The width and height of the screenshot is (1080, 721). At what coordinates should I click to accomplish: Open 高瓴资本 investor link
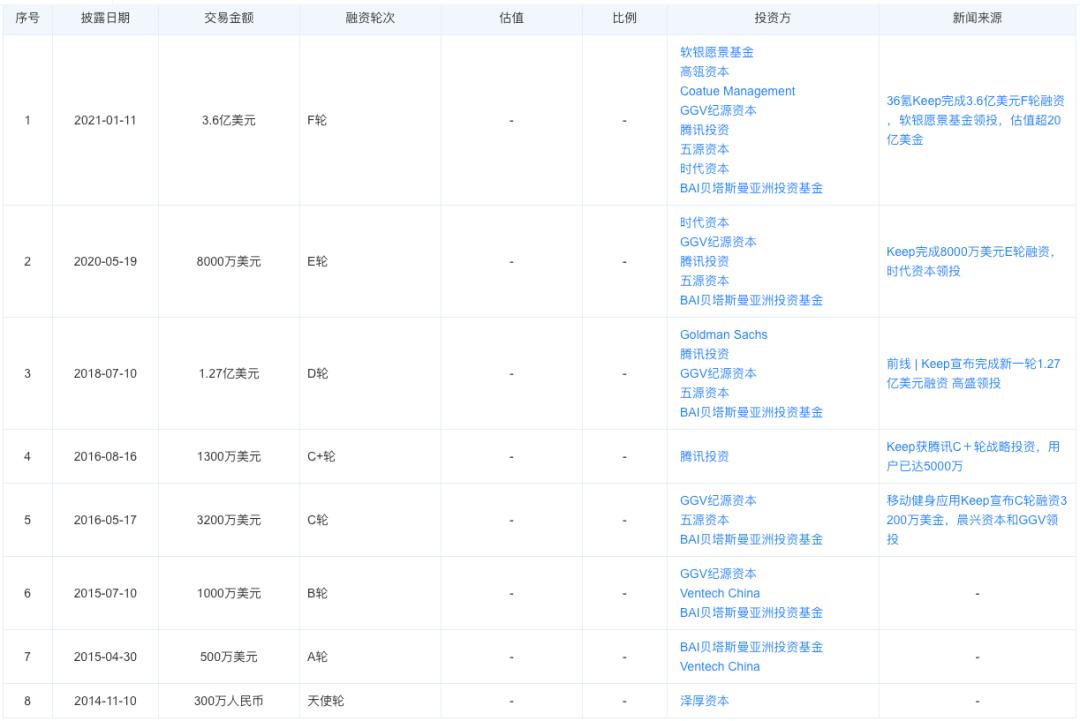704,72
